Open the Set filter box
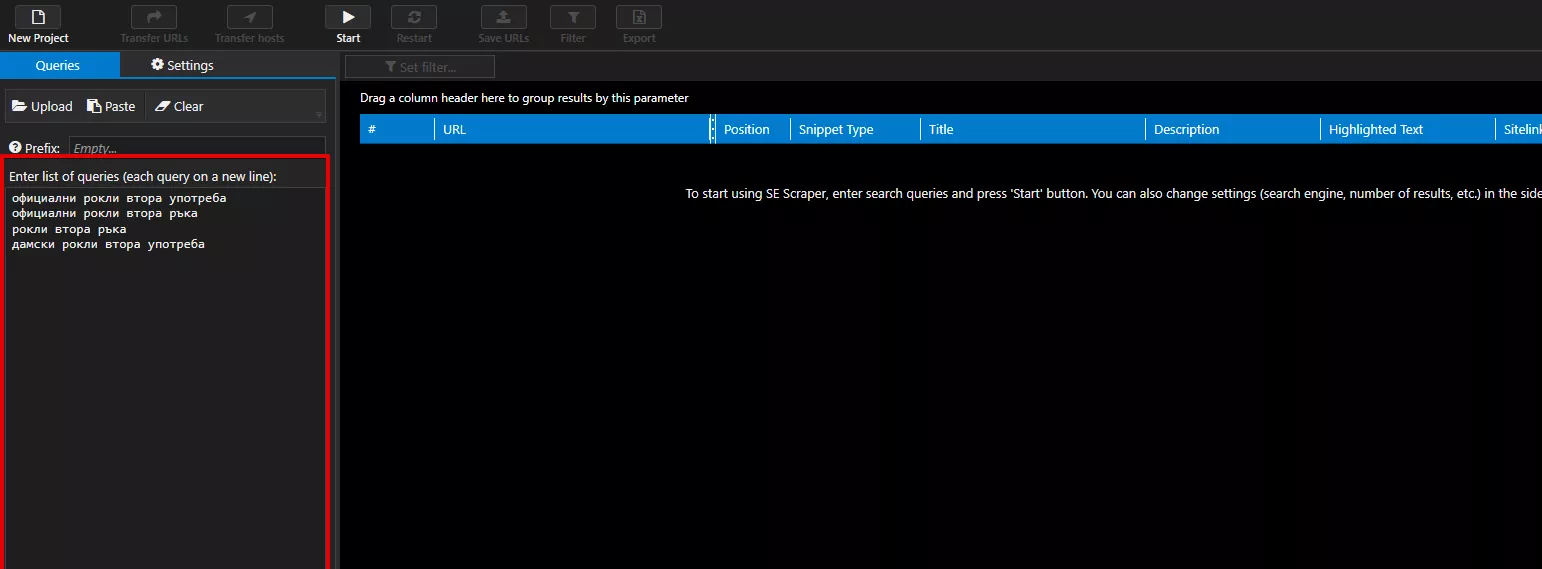This screenshot has height=569, width=1542. 420,67
